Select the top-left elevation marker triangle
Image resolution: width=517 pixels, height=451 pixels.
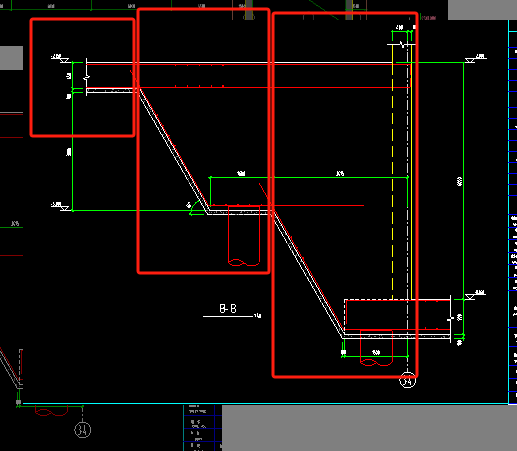point(64,60)
